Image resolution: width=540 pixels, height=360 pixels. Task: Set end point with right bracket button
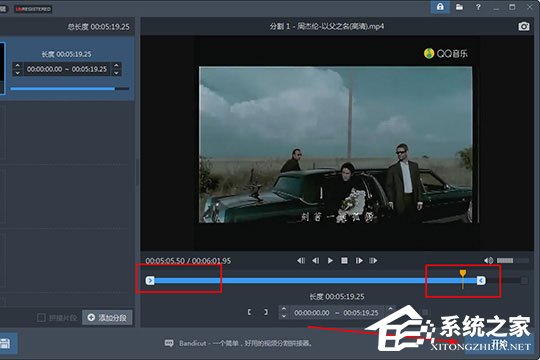[x=266, y=312]
